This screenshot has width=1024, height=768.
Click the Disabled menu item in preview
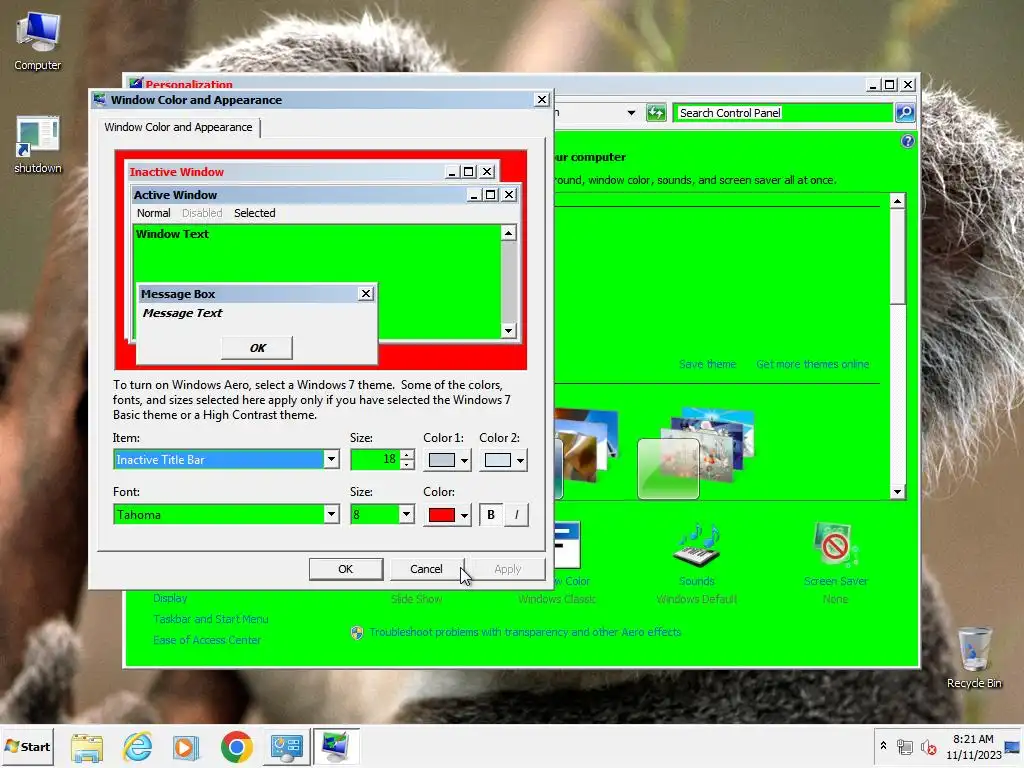point(202,213)
